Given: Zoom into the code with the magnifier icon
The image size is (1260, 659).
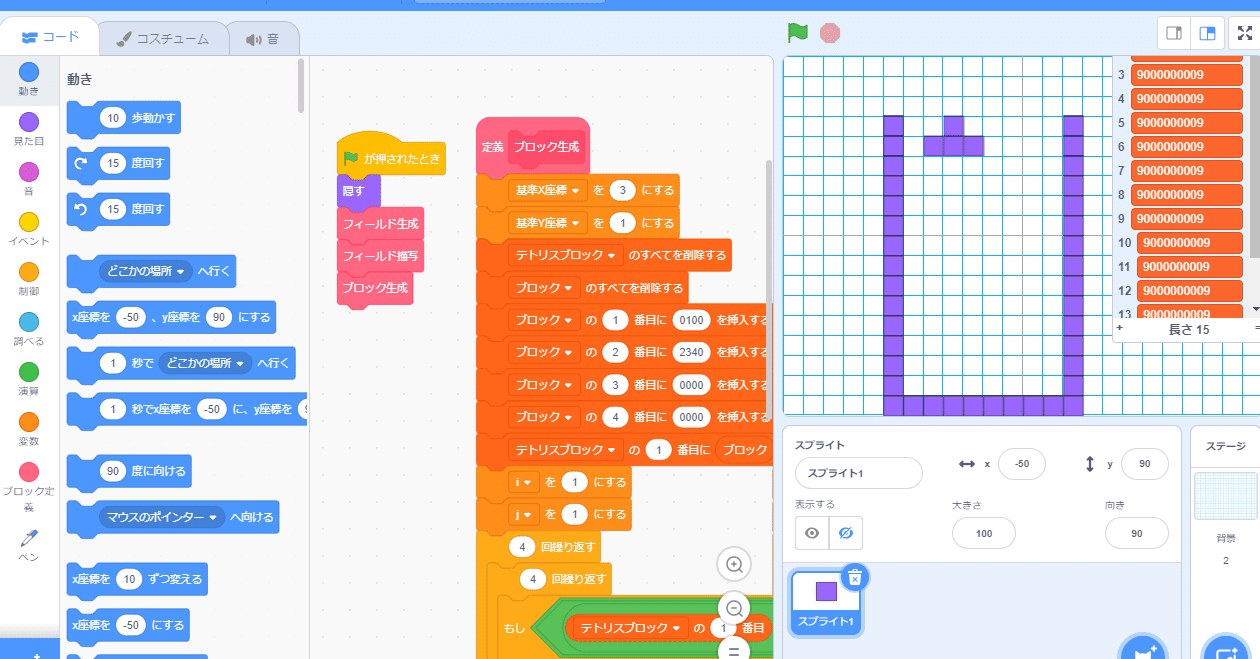Looking at the screenshot, I should point(734,564).
